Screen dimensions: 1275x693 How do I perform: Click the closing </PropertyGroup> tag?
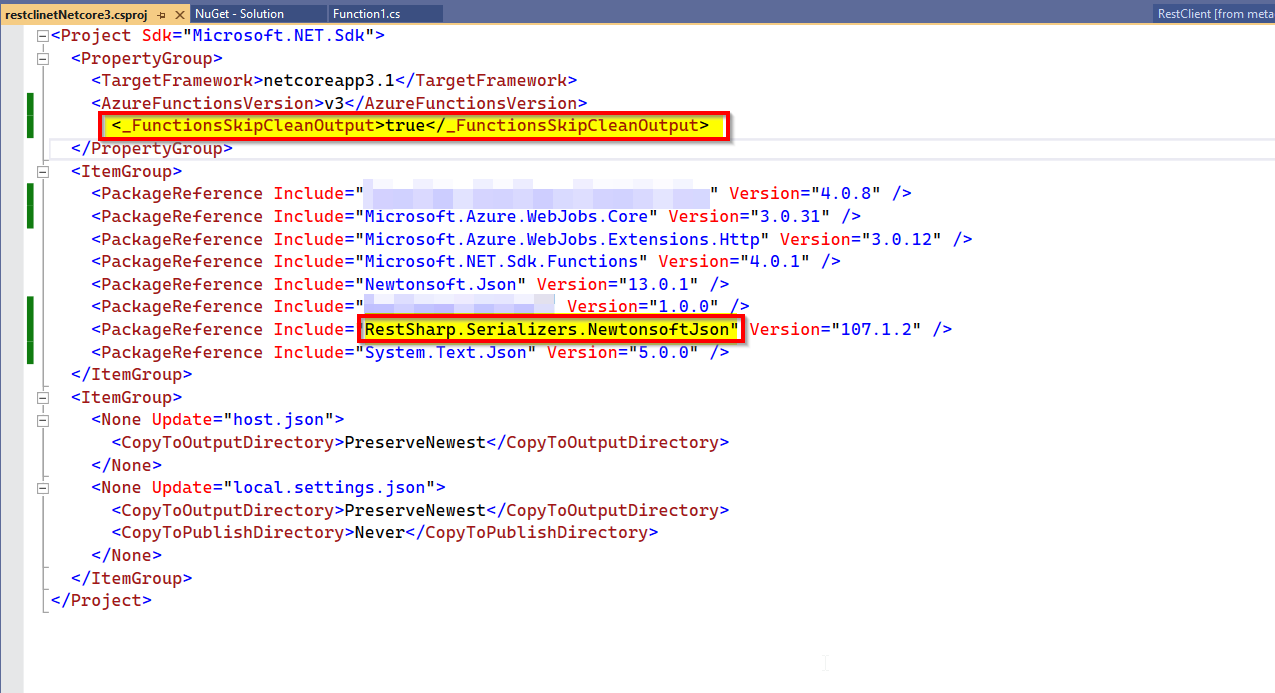pos(152,148)
